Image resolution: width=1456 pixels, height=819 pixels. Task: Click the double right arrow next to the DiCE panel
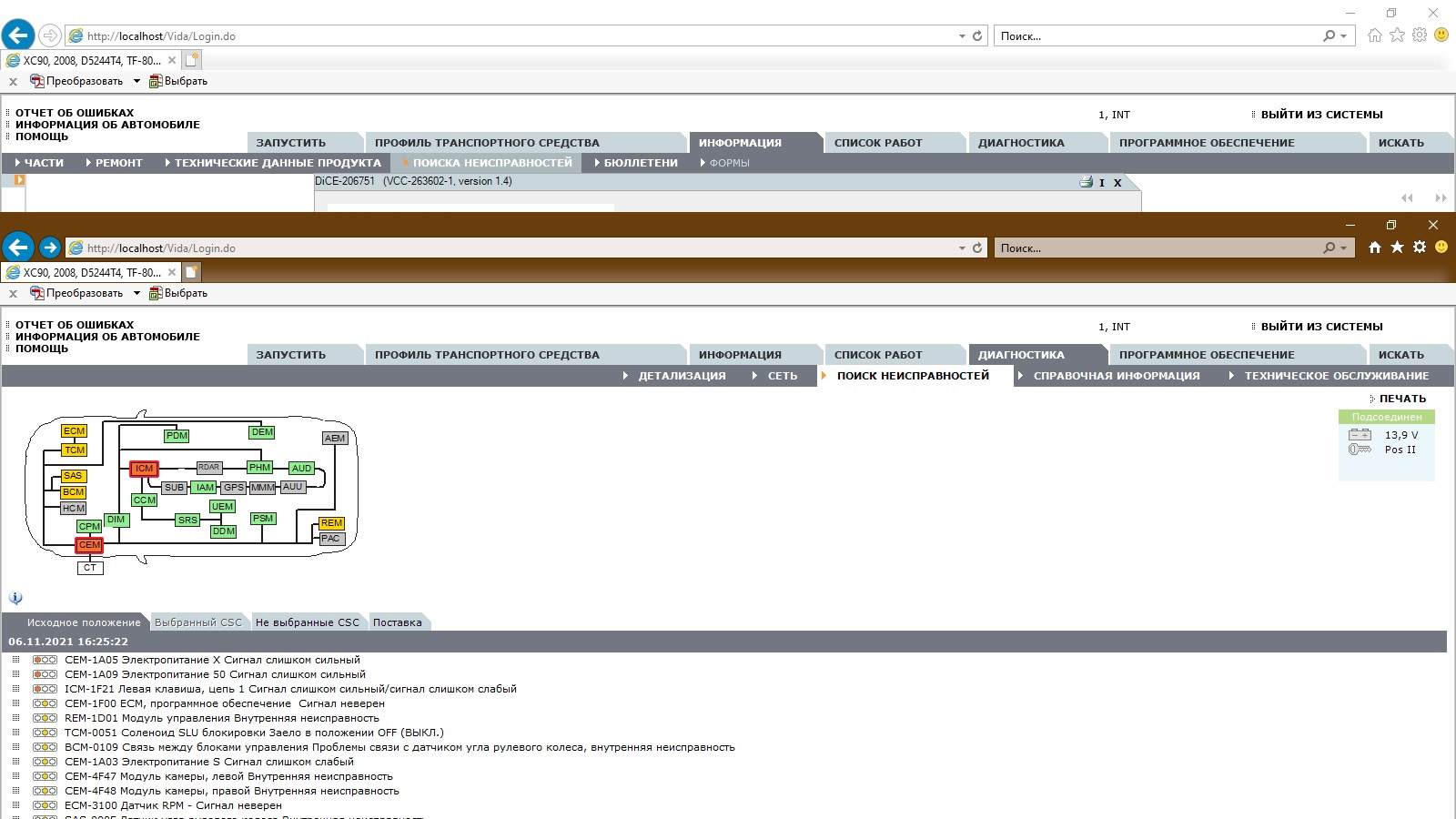pos(1440,198)
